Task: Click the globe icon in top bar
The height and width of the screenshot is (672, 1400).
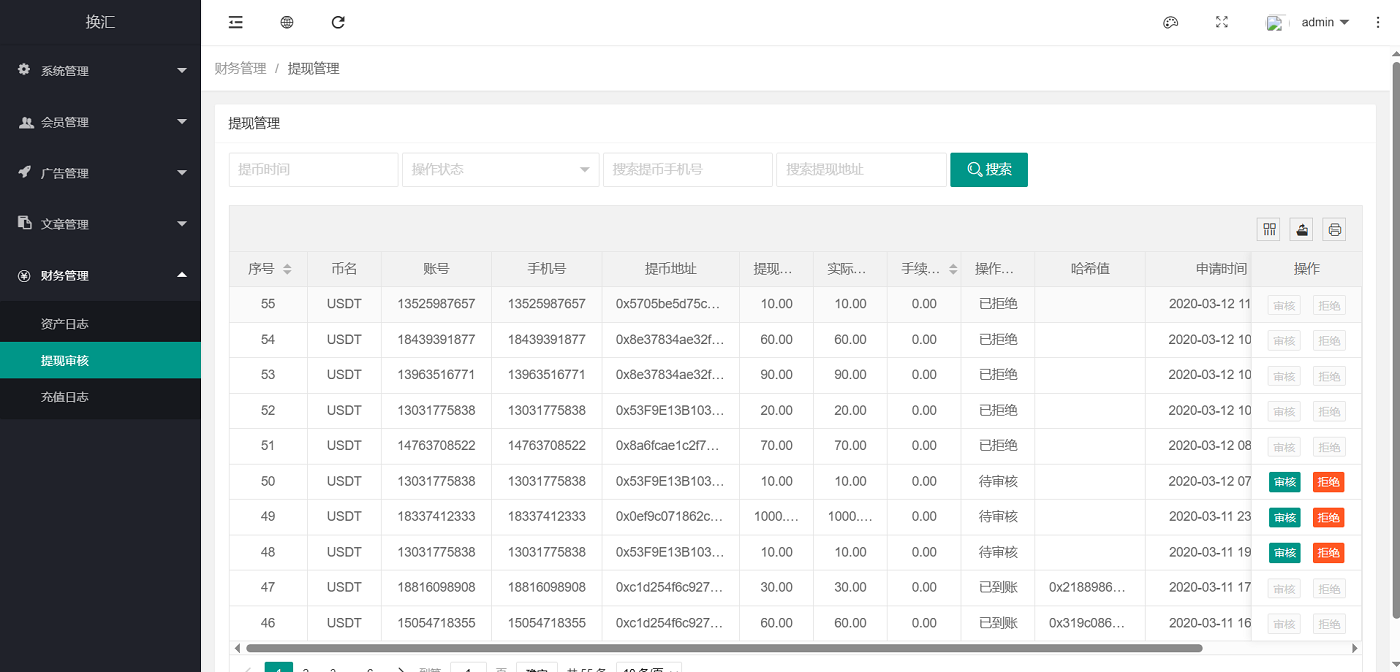Action: tap(287, 22)
